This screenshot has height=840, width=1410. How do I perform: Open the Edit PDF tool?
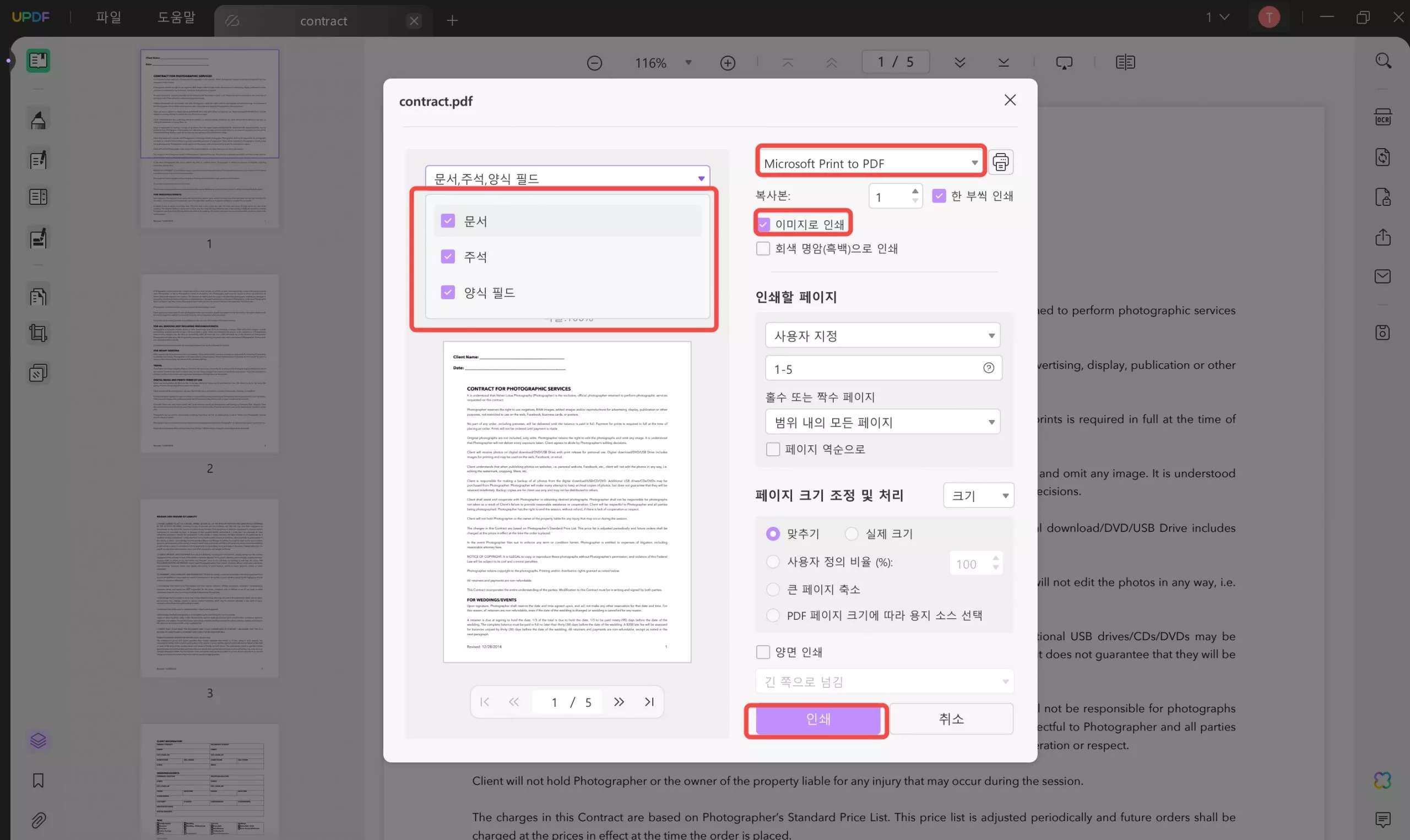[38, 160]
